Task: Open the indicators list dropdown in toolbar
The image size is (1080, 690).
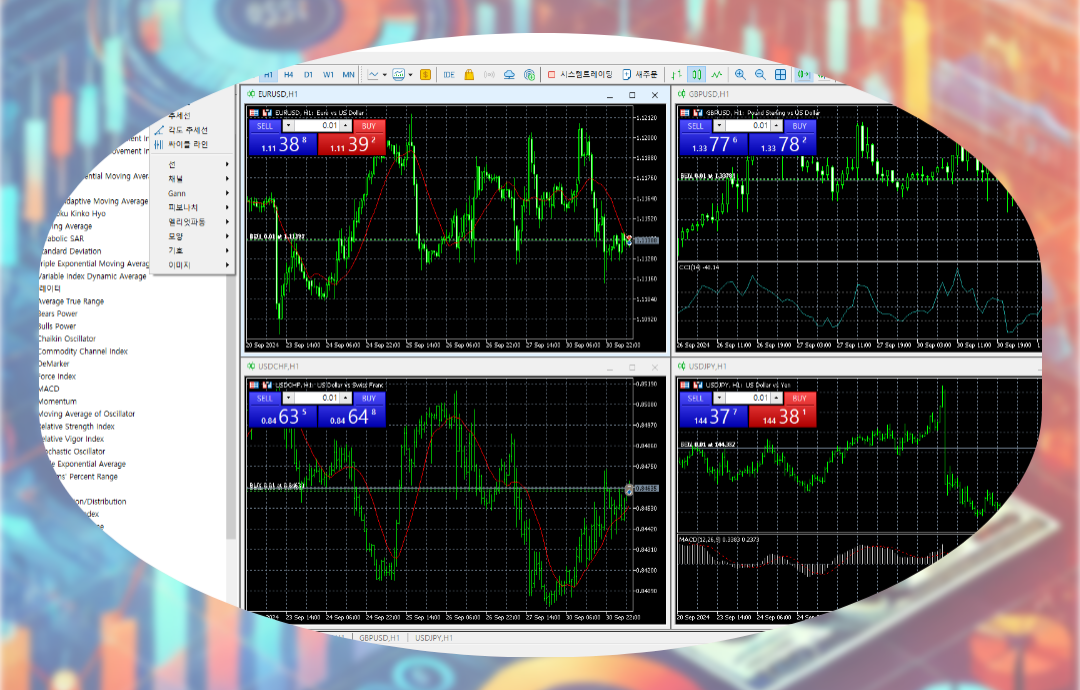Action: coord(410,74)
